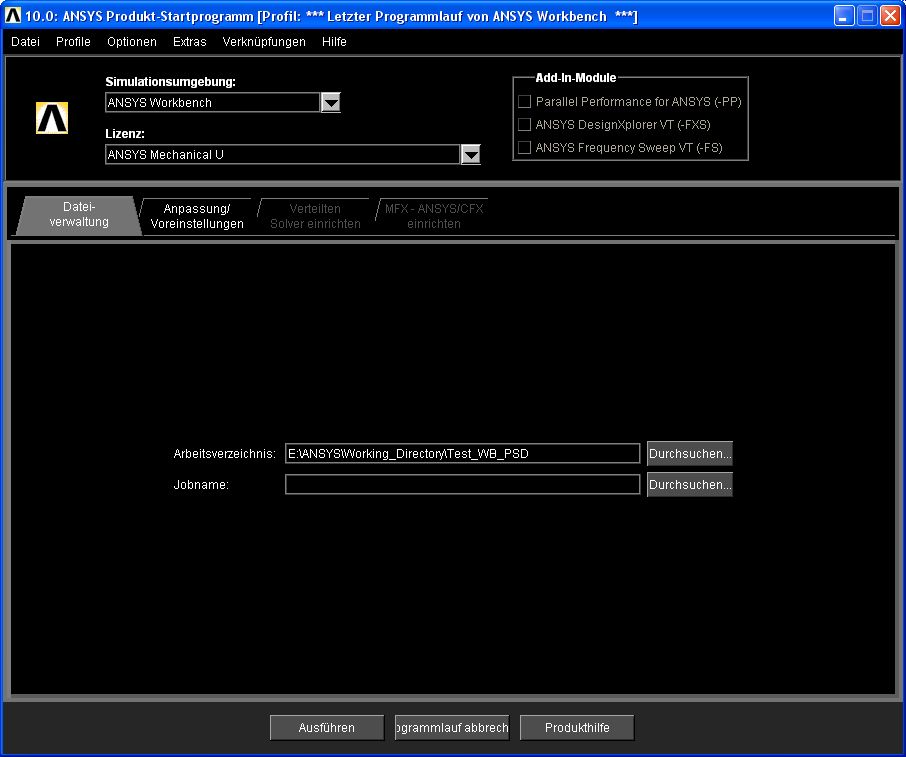
Task: Click the ANSYS Mechanical U license field
Action: click(x=283, y=155)
